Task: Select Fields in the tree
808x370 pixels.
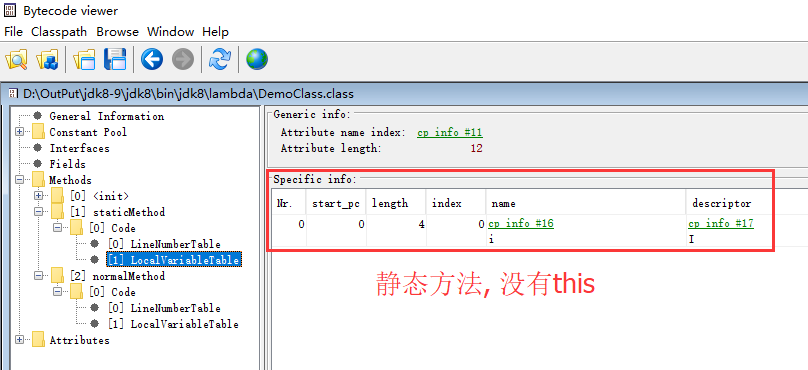Action: point(68,164)
